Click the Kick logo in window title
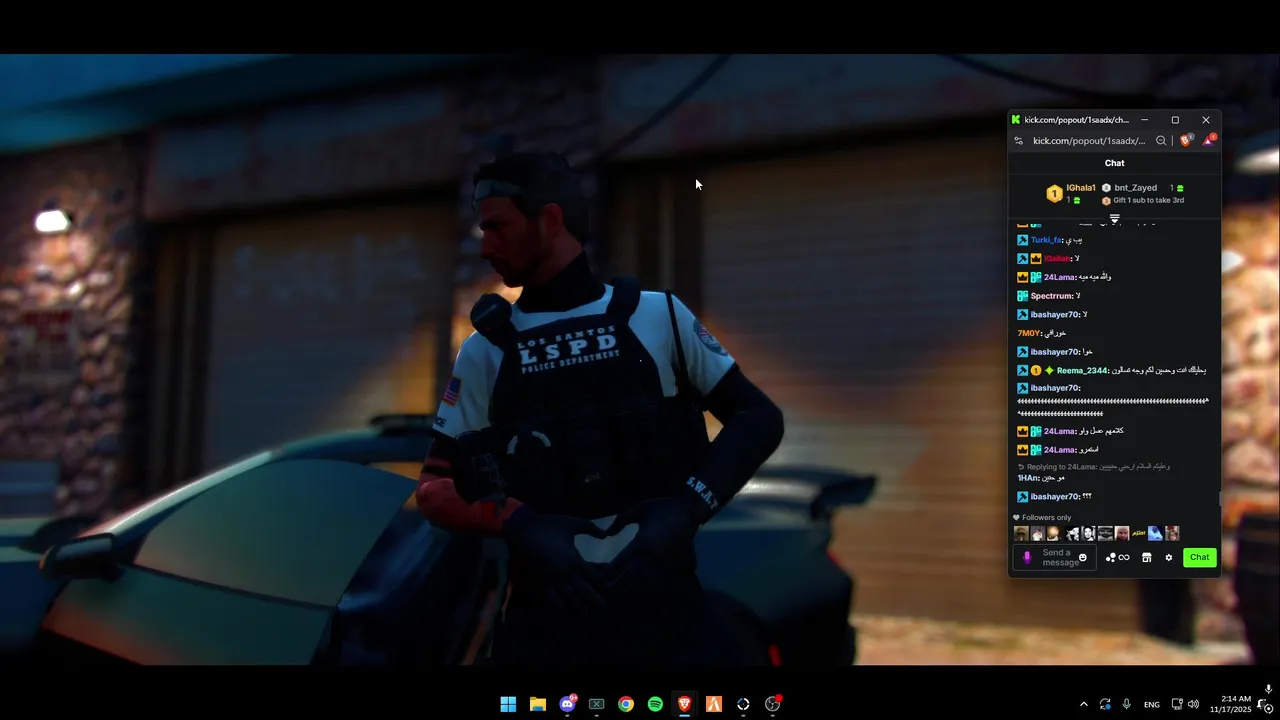 pos(1016,120)
